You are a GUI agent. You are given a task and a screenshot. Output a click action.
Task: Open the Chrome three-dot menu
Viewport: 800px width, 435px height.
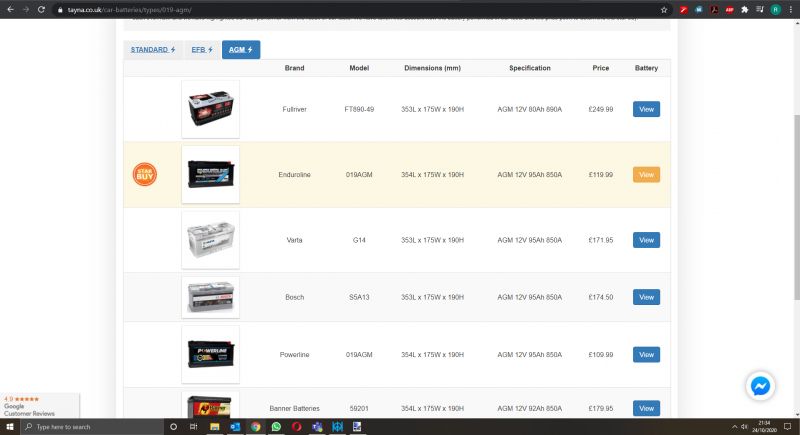tap(791, 10)
